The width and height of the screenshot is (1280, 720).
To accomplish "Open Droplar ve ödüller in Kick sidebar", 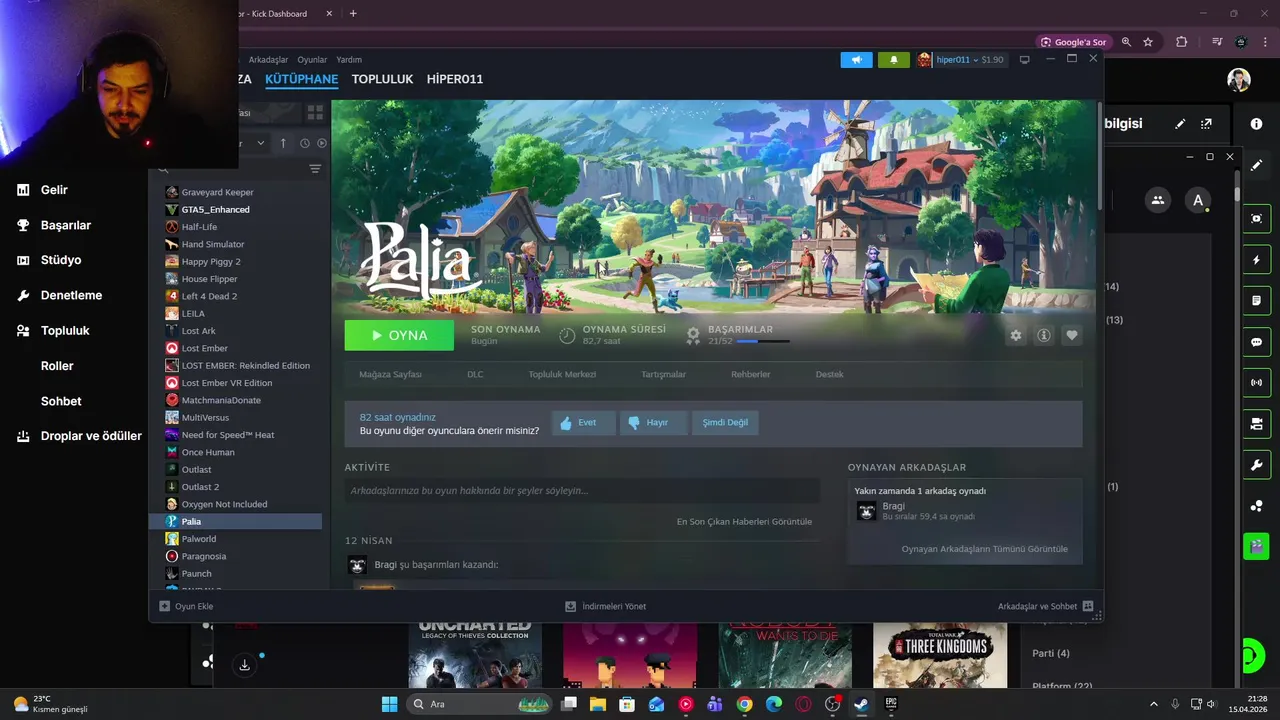I will (x=91, y=436).
